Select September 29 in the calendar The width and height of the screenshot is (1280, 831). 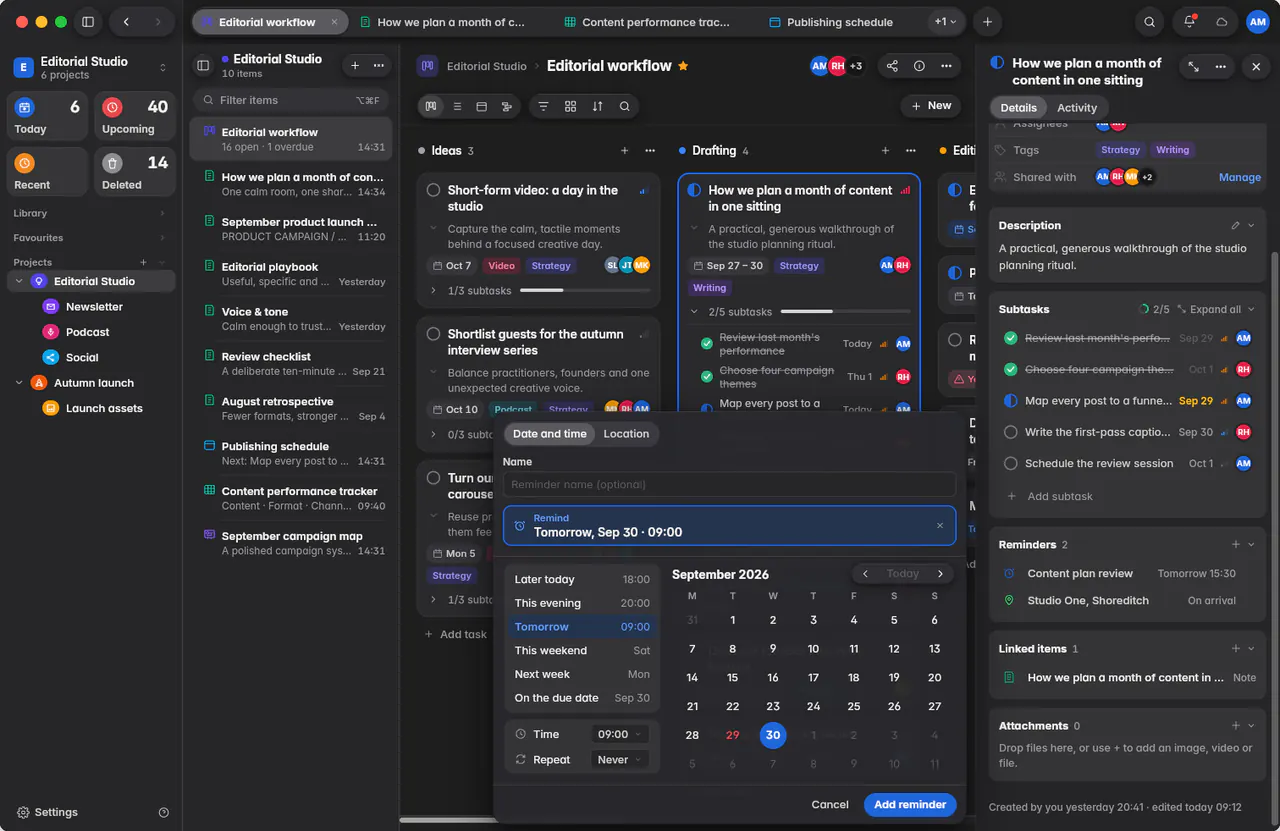click(733, 735)
